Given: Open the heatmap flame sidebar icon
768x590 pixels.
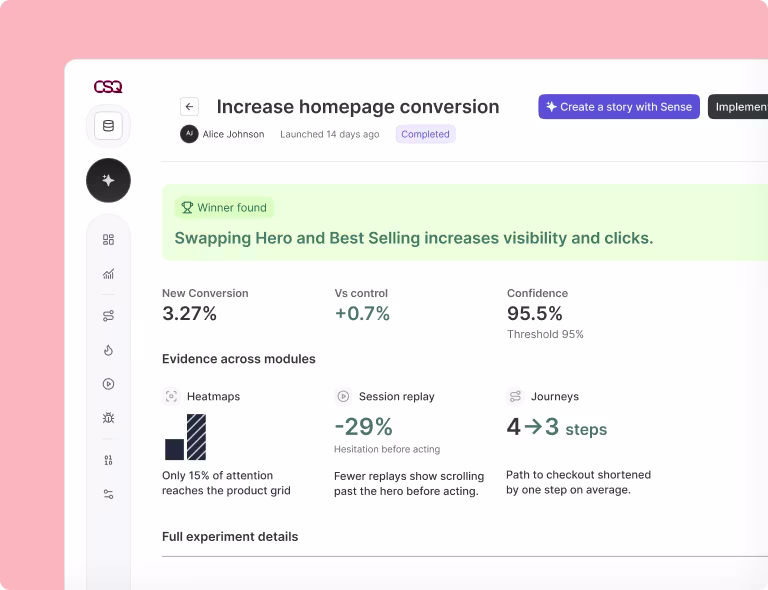Looking at the screenshot, I should click(108, 350).
